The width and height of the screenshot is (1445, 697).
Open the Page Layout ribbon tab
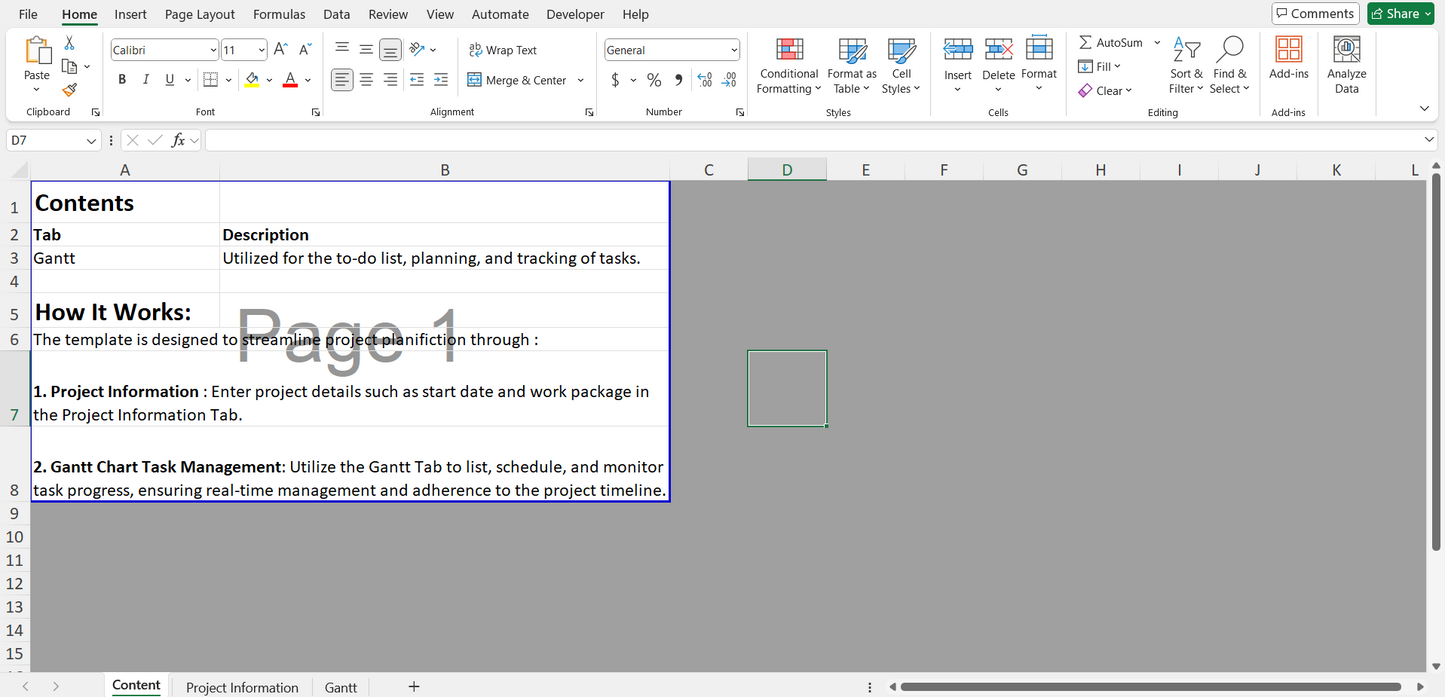tap(200, 14)
